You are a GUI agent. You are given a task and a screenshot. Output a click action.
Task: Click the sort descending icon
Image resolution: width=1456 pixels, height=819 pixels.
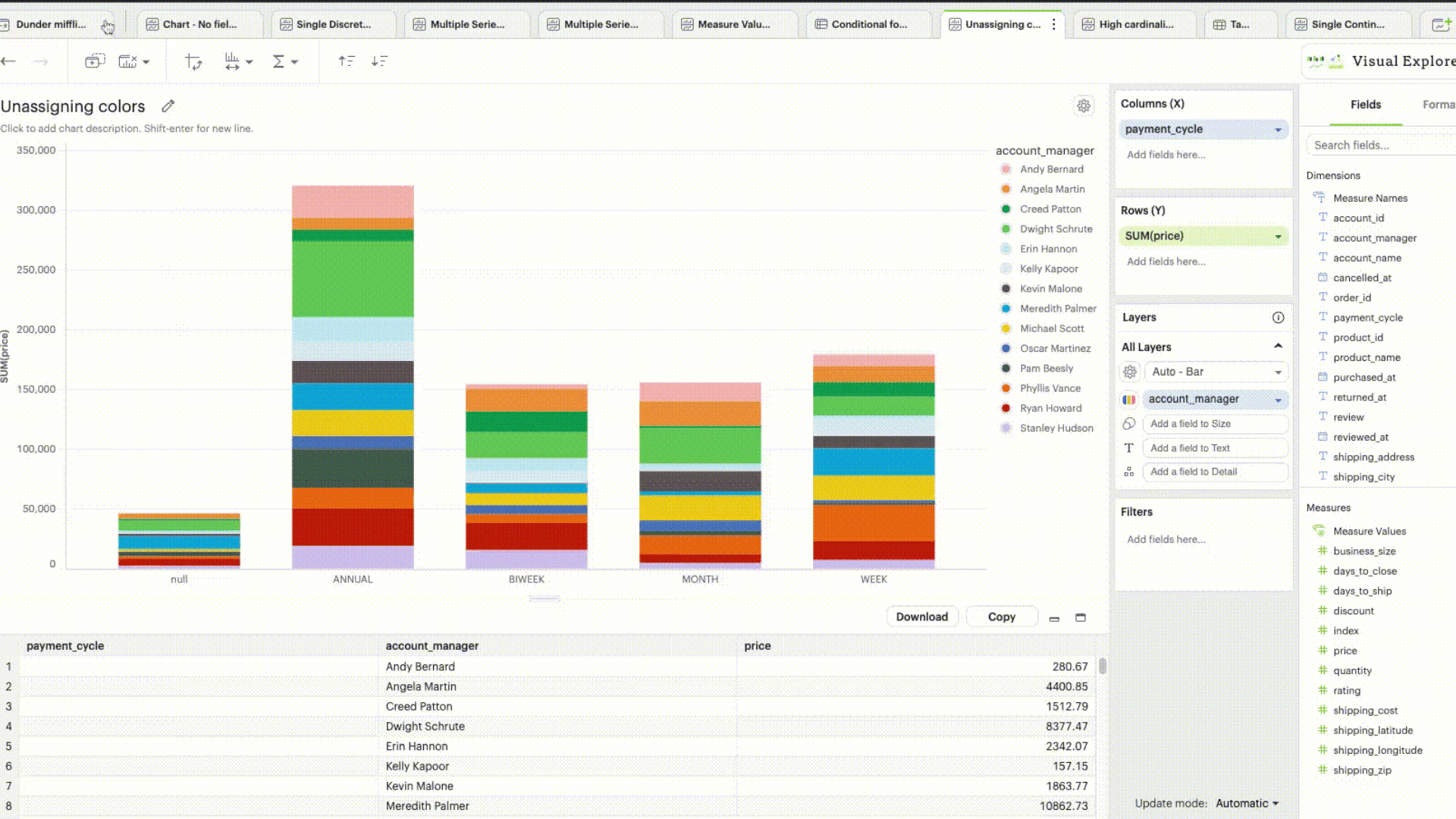379,61
